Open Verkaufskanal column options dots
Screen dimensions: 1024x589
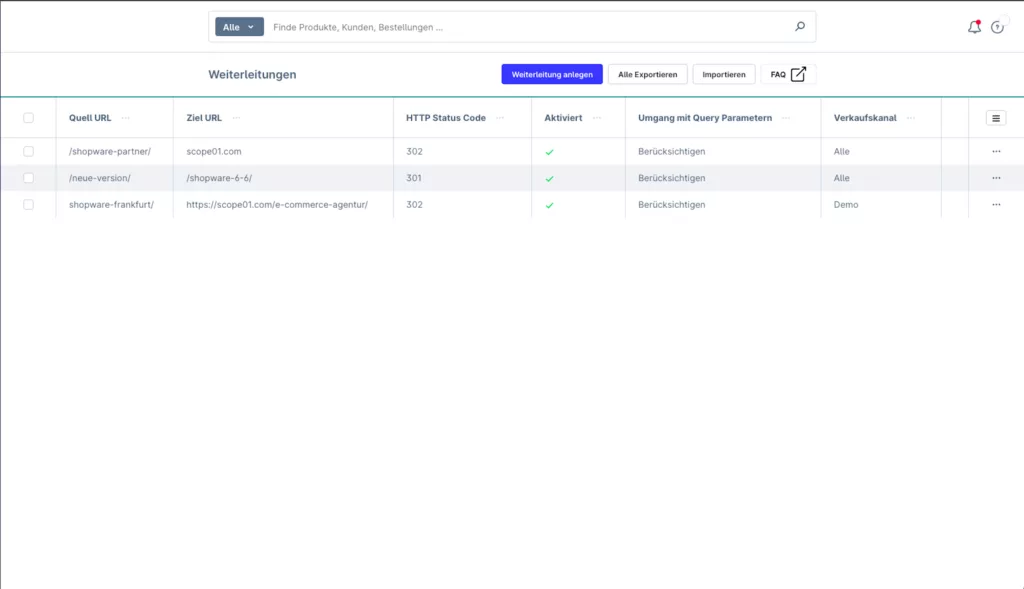(x=910, y=118)
